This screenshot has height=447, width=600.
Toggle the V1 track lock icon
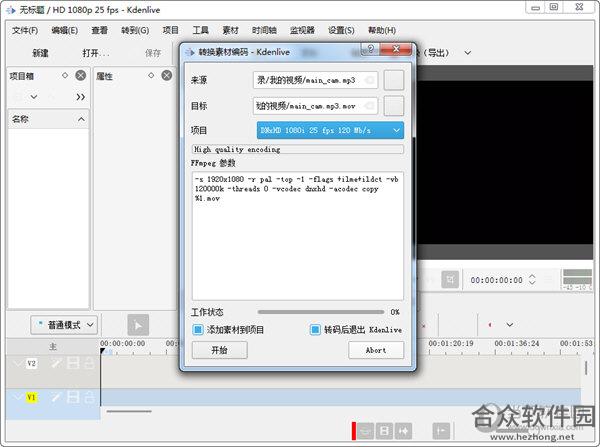click(x=88, y=397)
